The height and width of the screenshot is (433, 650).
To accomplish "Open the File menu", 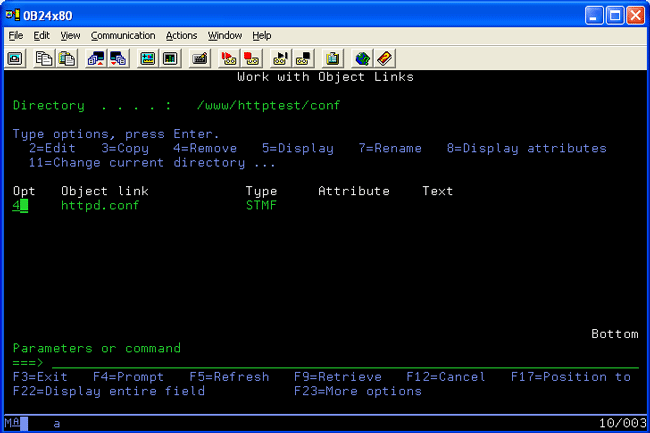I will (x=15, y=35).
